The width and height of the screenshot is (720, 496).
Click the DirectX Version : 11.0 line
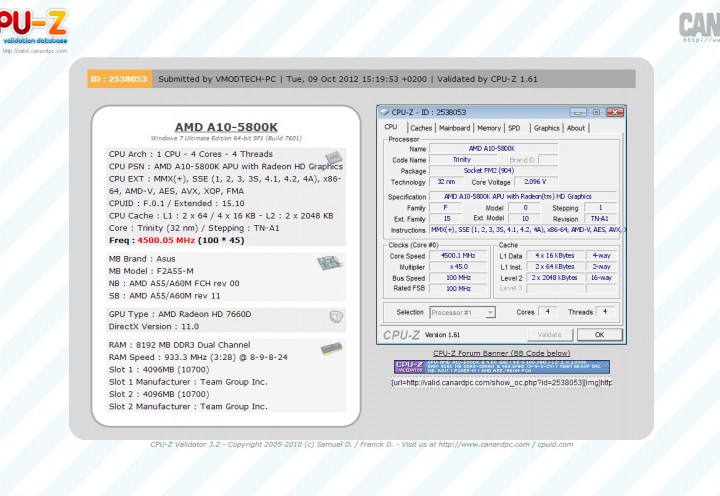point(154,327)
